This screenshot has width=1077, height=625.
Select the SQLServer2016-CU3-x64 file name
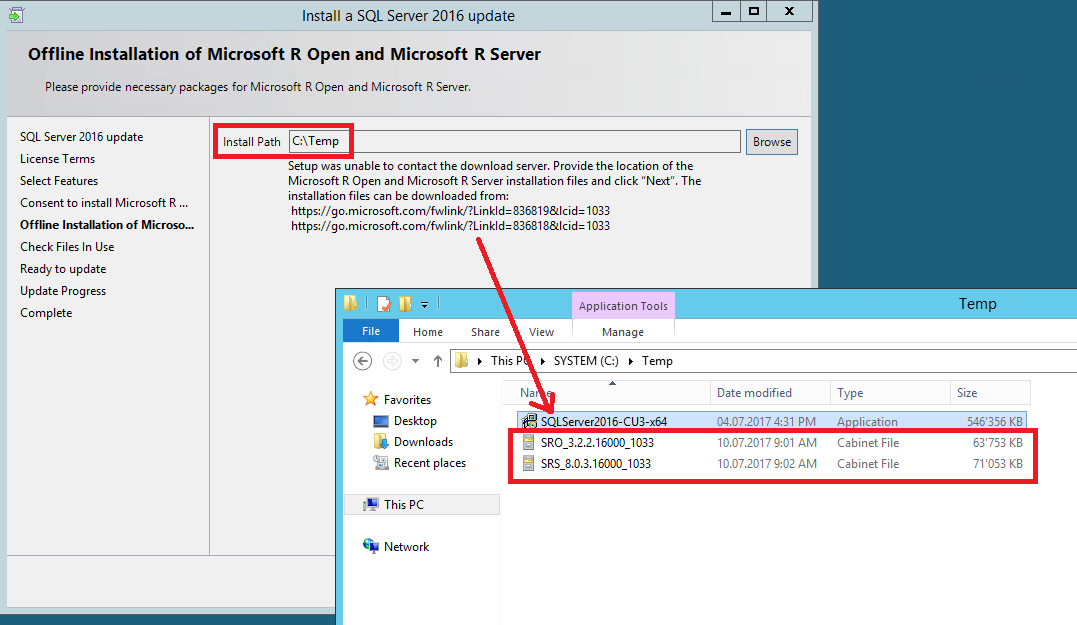(x=603, y=422)
